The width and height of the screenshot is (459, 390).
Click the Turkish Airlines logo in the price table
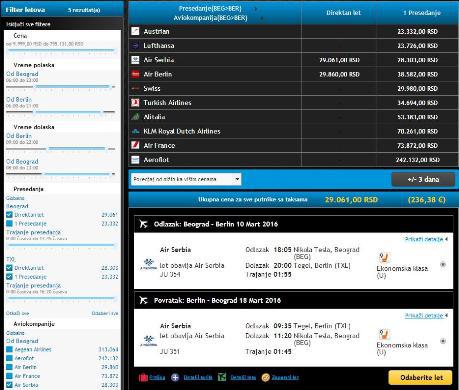[x=135, y=103]
